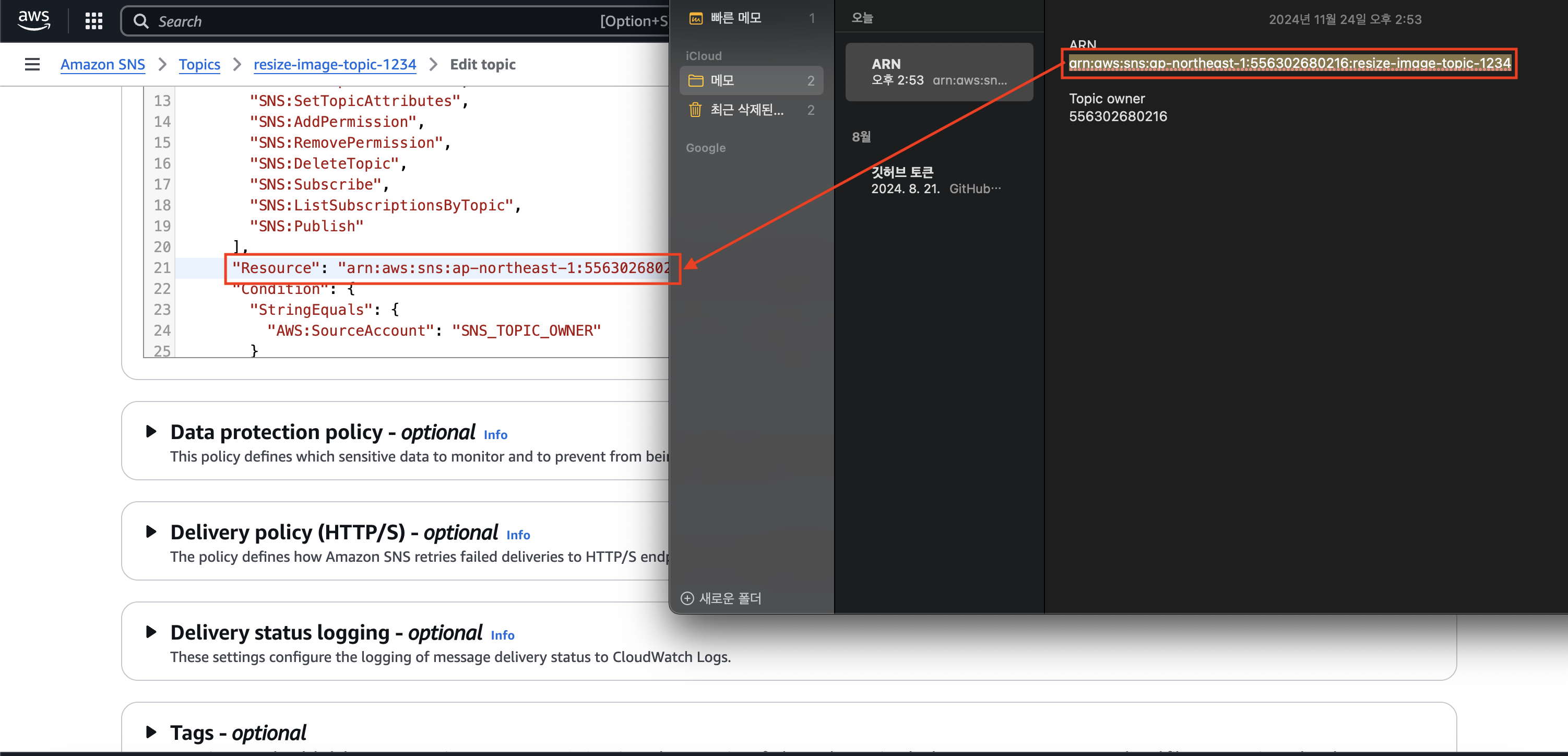Open Info link for Delivery status logging
1568x756 pixels.
[x=502, y=635]
